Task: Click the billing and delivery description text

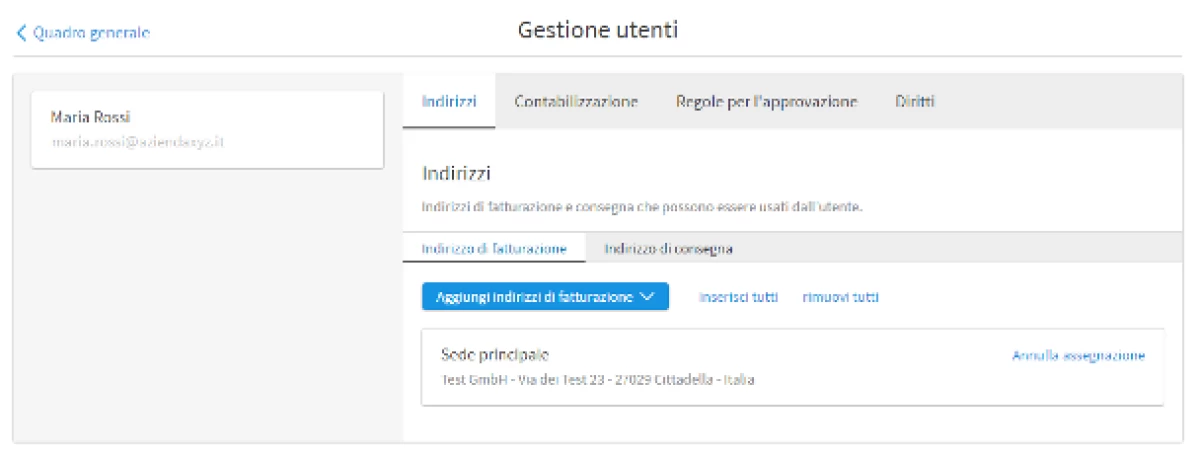Action: (x=641, y=208)
